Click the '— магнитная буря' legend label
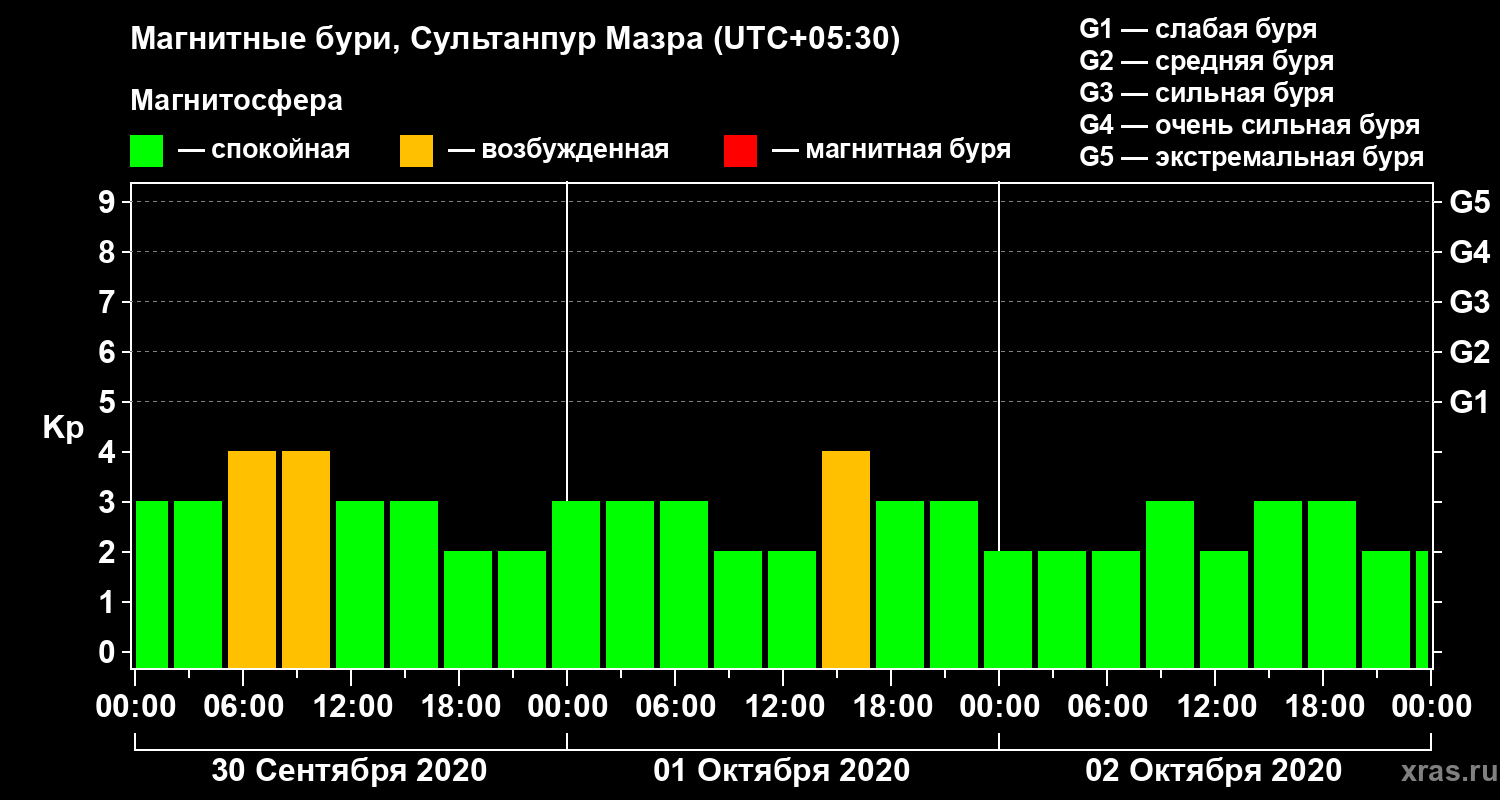The image size is (1500, 800). point(891,150)
